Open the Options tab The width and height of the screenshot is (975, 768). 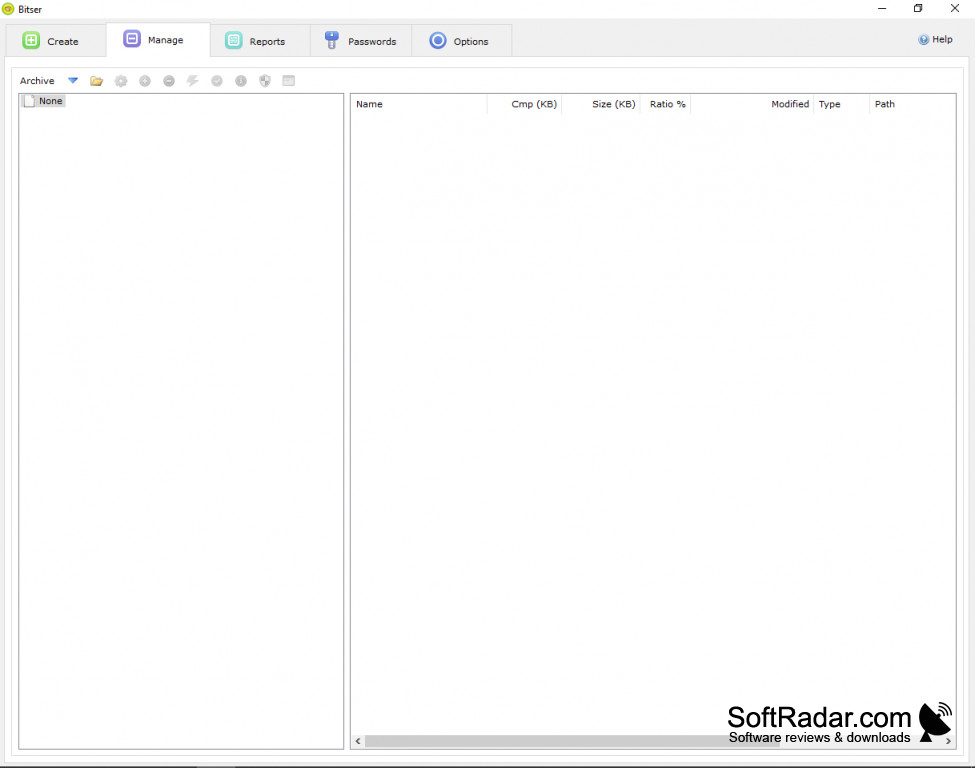[461, 41]
